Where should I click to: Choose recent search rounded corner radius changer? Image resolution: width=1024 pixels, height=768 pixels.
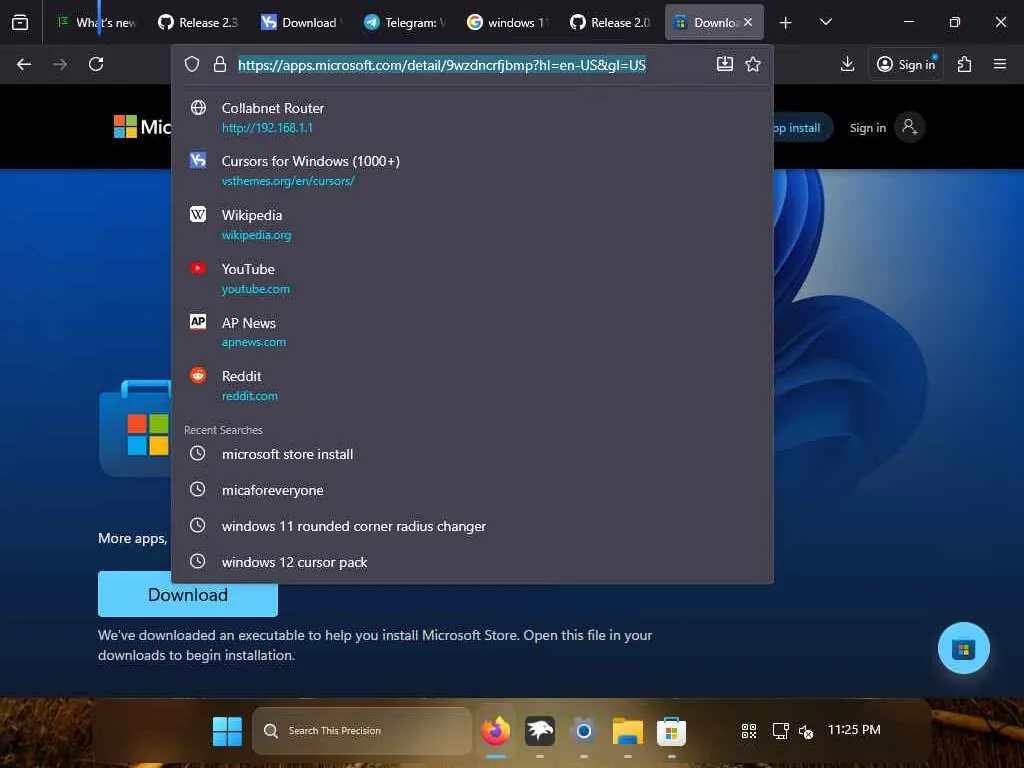click(x=472, y=526)
